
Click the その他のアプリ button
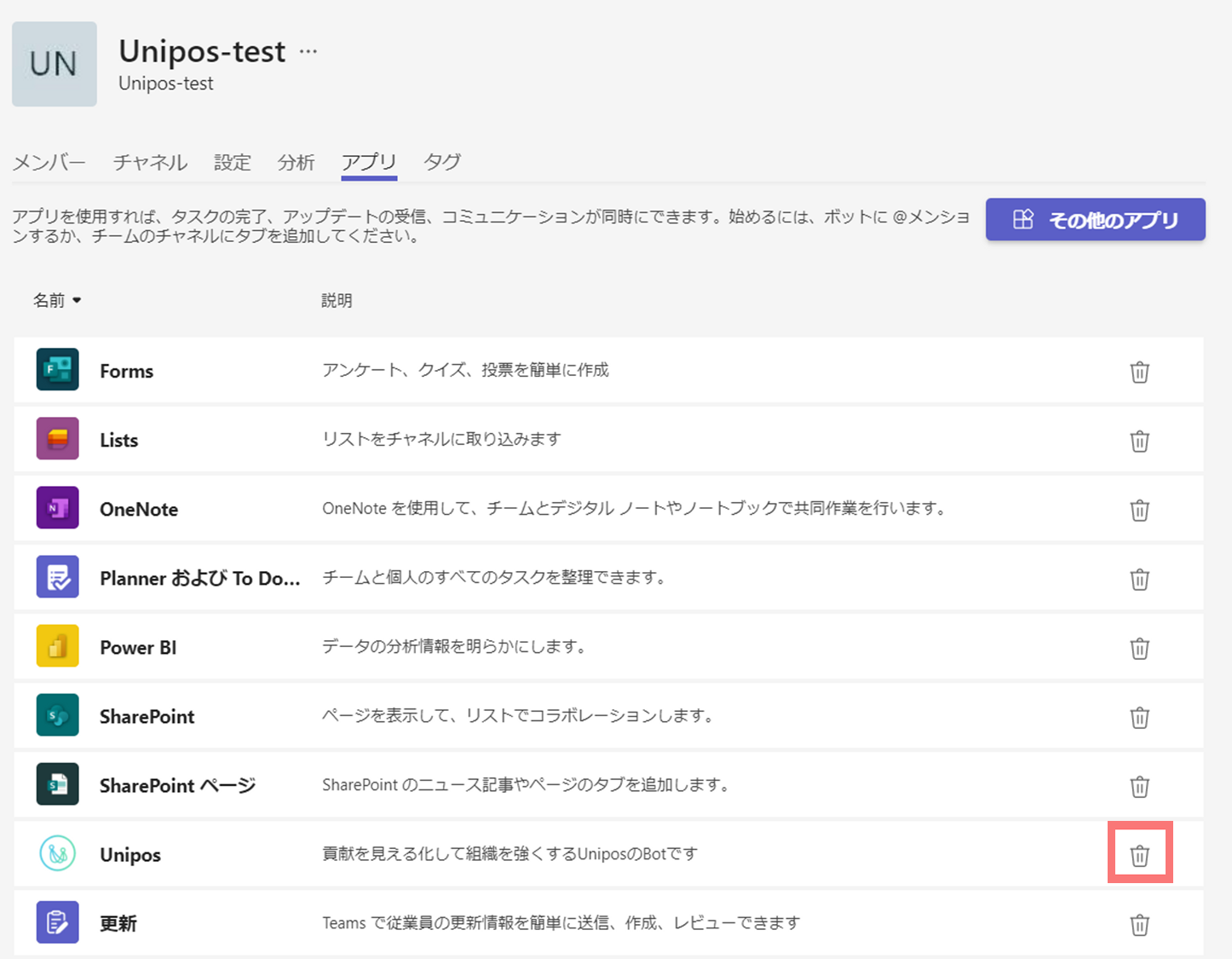tap(1096, 220)
